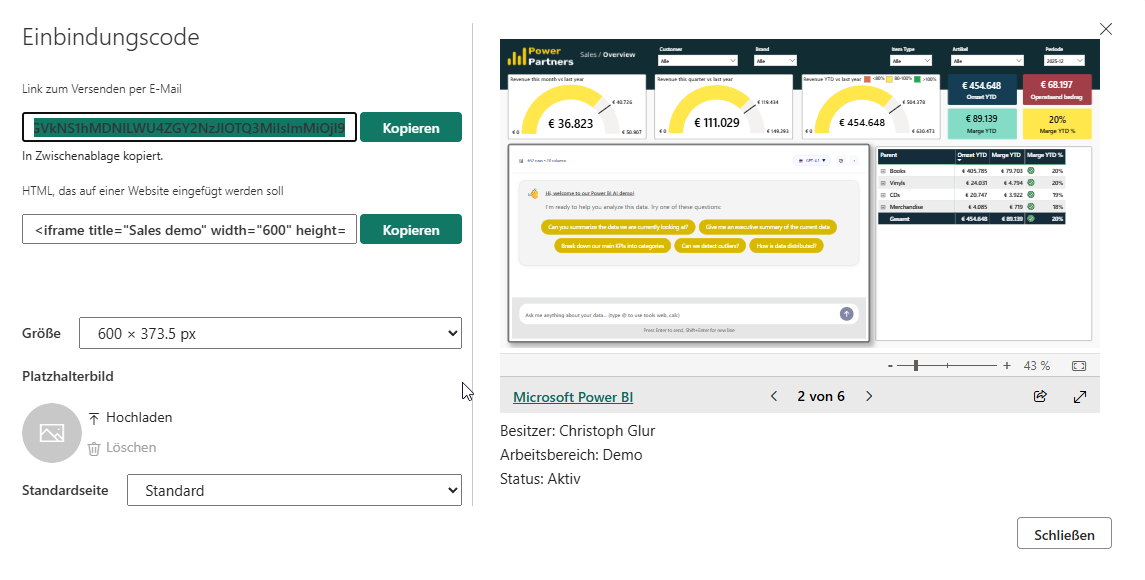
Task: Copy the iframe HTML with its Kopieren button
Action: 410,229
